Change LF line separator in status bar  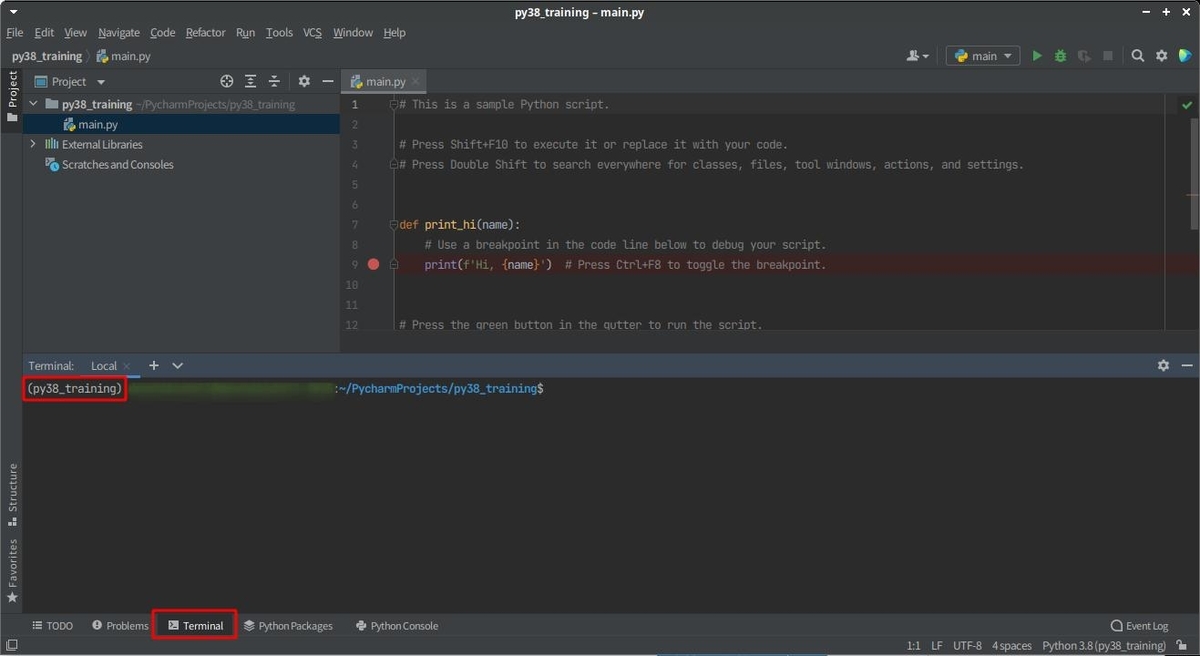938,646
